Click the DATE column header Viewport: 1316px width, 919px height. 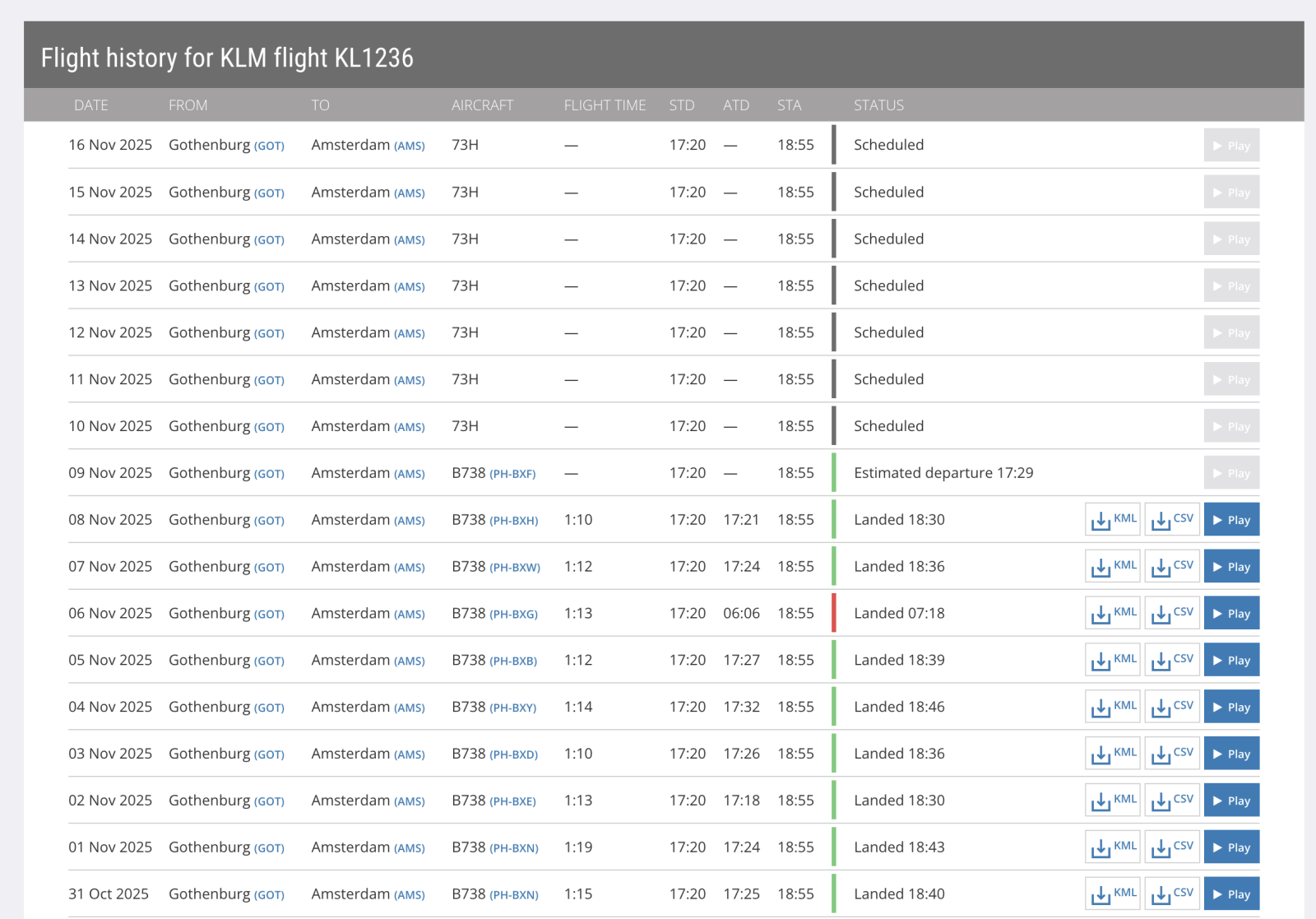[x=91, y=105]
